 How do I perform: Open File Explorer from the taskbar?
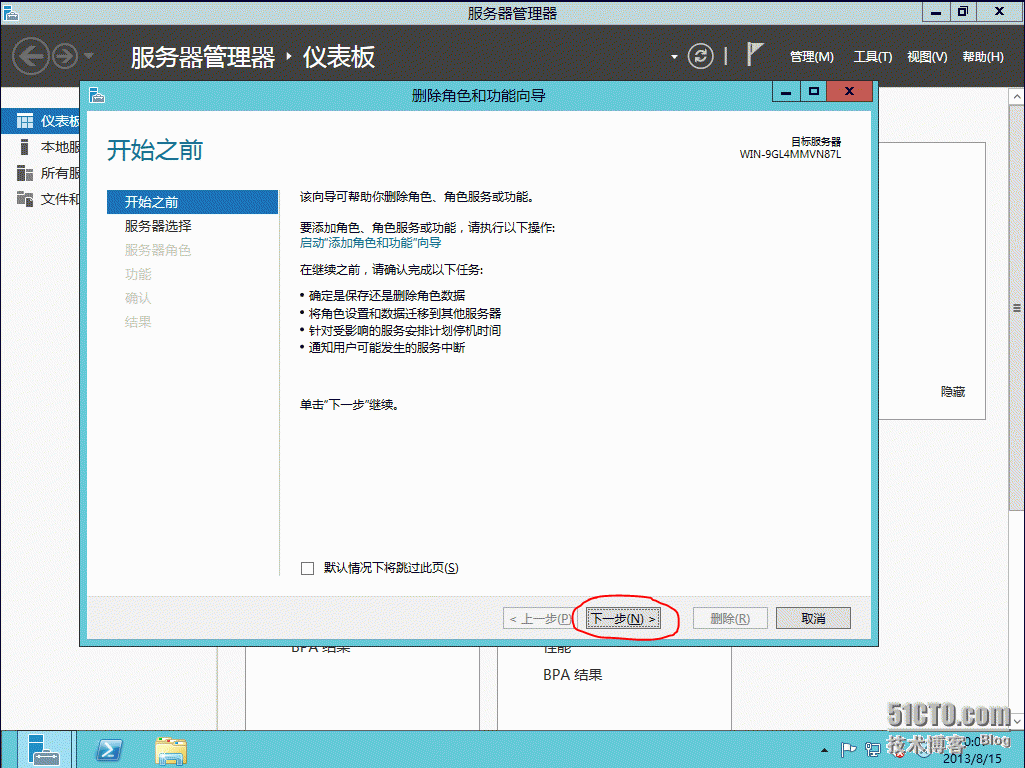[171, 750]
